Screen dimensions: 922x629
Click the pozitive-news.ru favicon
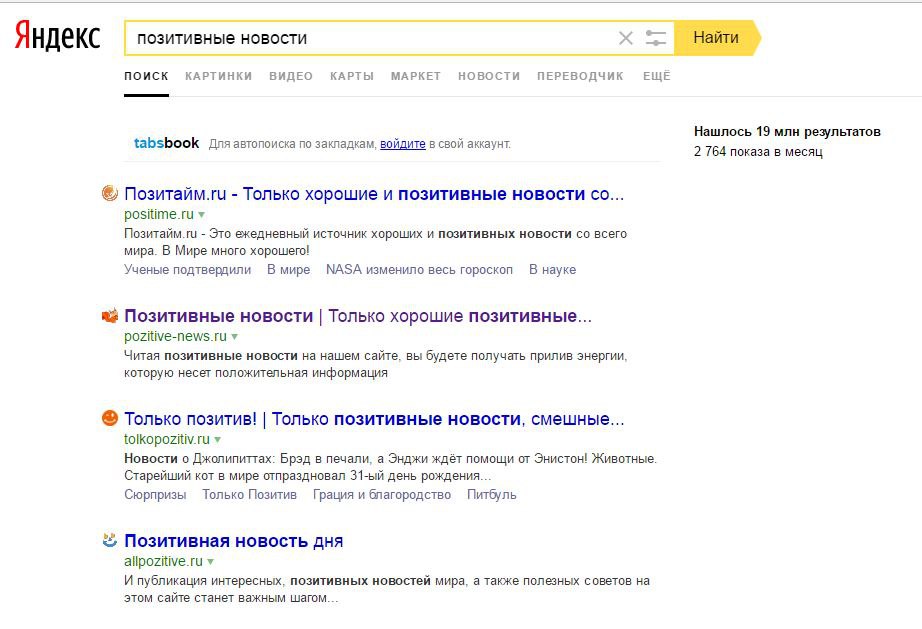pyautogui.click(x=109, y=316)
